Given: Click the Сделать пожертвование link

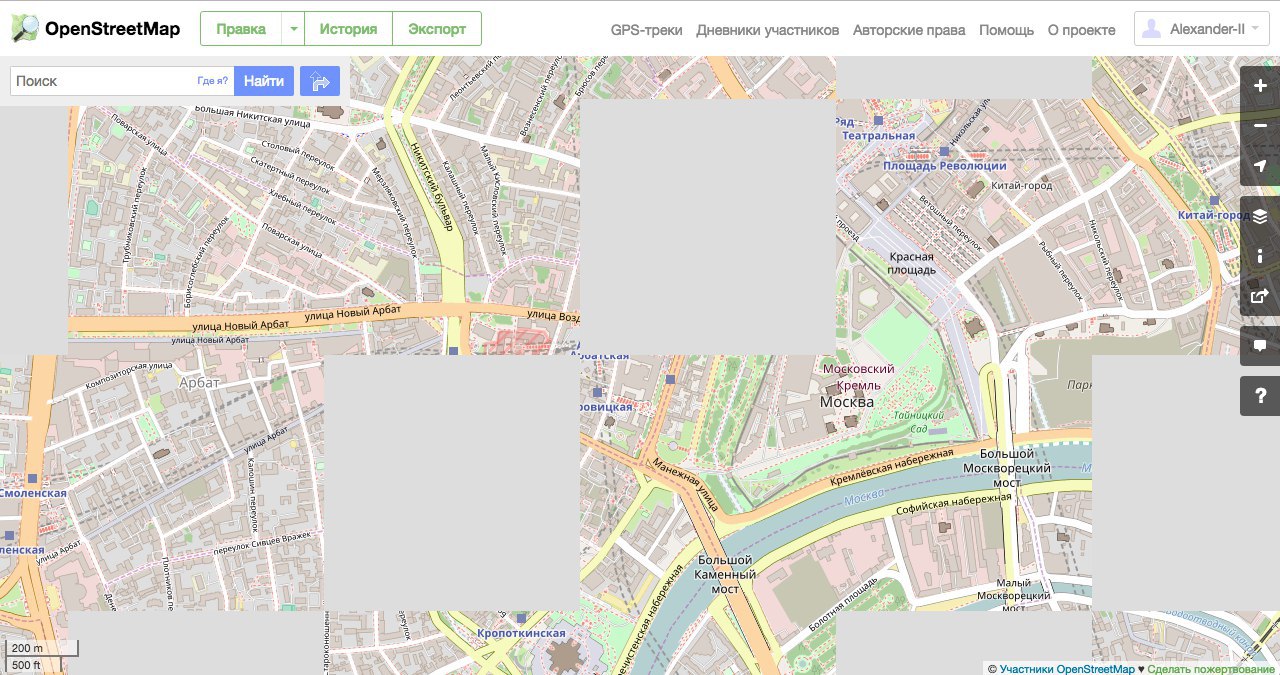Looking at the screenshot, I should (x=1211, y=669).
